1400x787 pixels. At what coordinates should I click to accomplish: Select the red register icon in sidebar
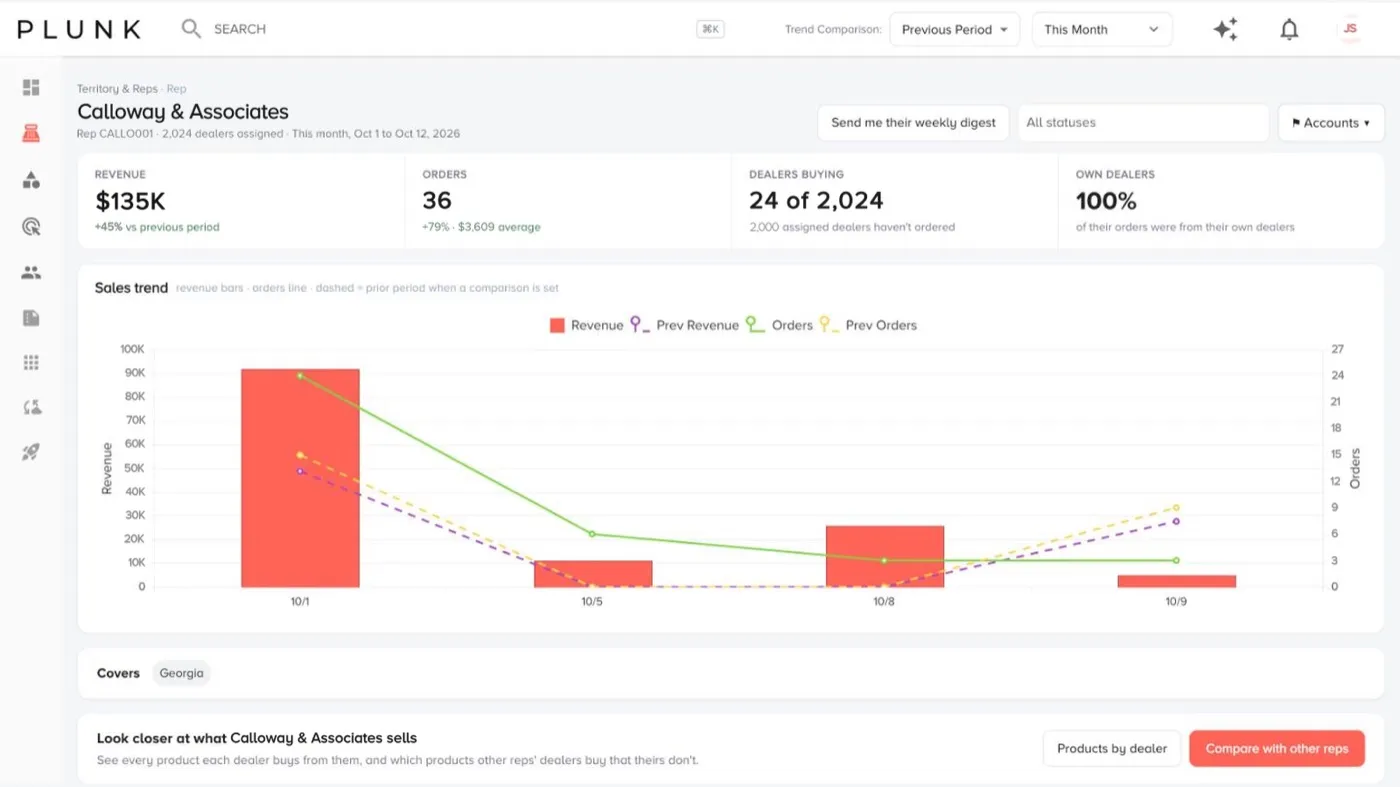click(x=31, y=133)
